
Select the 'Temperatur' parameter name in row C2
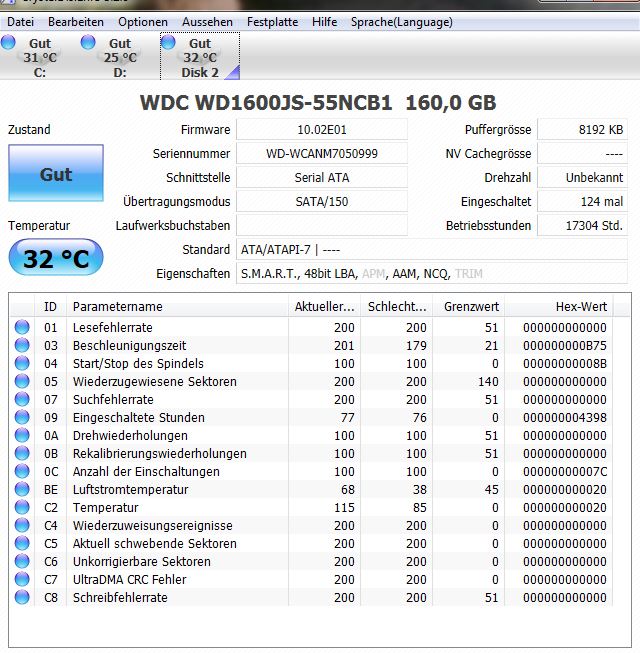click(x=105, y=507)
